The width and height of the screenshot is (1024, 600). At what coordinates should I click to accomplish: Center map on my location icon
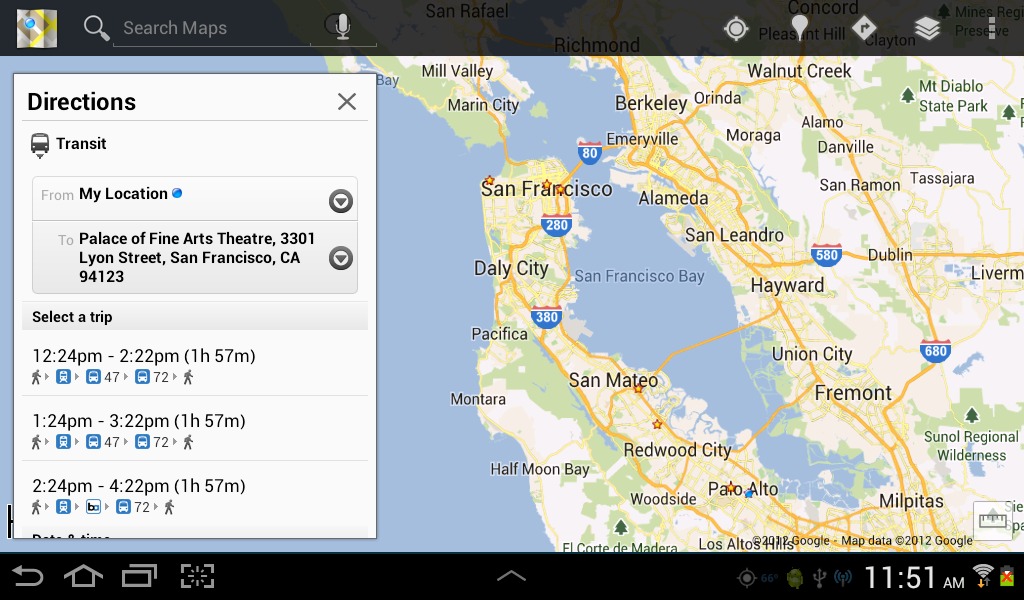tap(736, 28)
